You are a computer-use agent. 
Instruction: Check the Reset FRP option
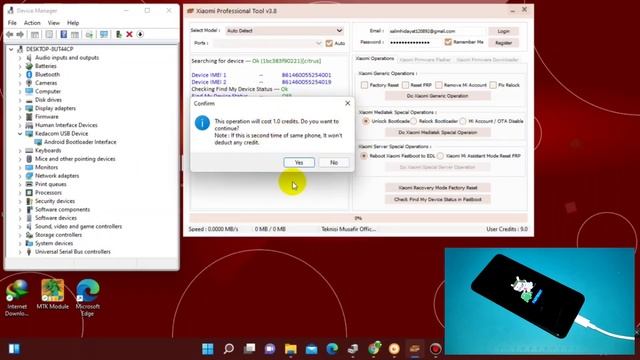pos(405,85)
